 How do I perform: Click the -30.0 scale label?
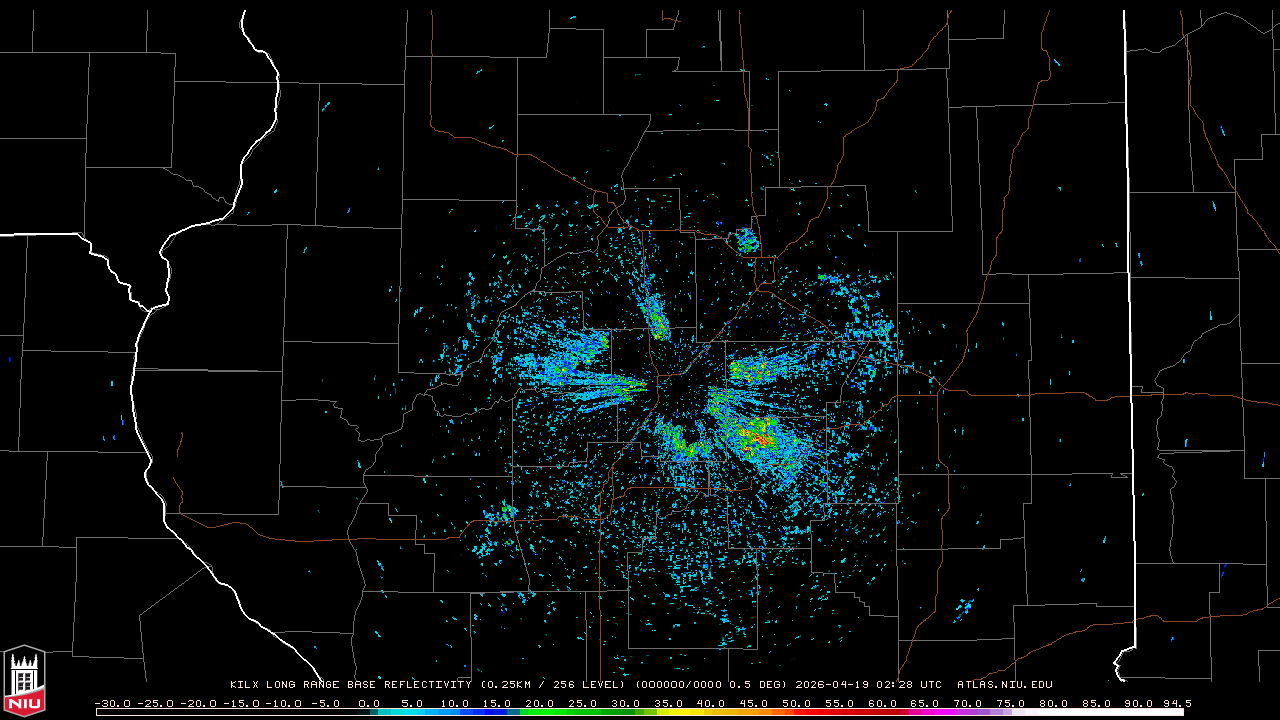pyautogui.click(x=112, y=703)
